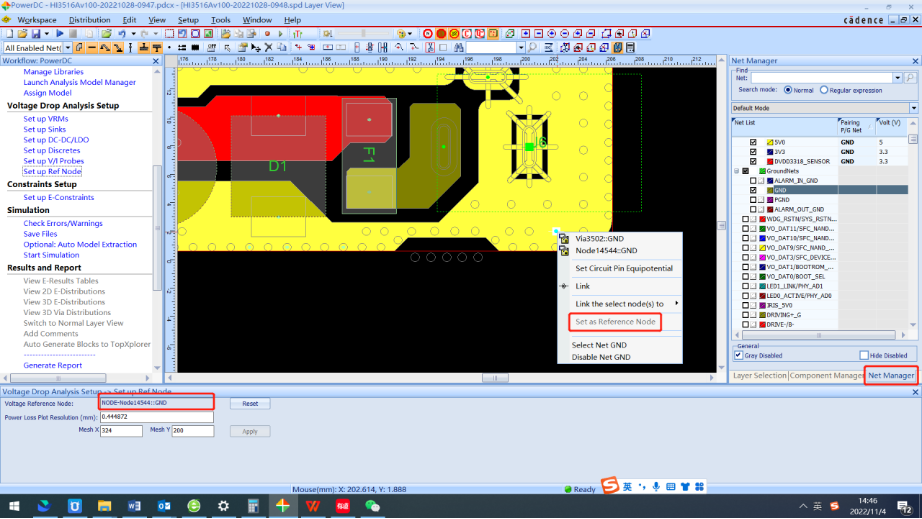Enable the ALARM_IN_GND net checkbox
Image resolution: width=922 pixels, height=519 pixels.
(753, 180)
